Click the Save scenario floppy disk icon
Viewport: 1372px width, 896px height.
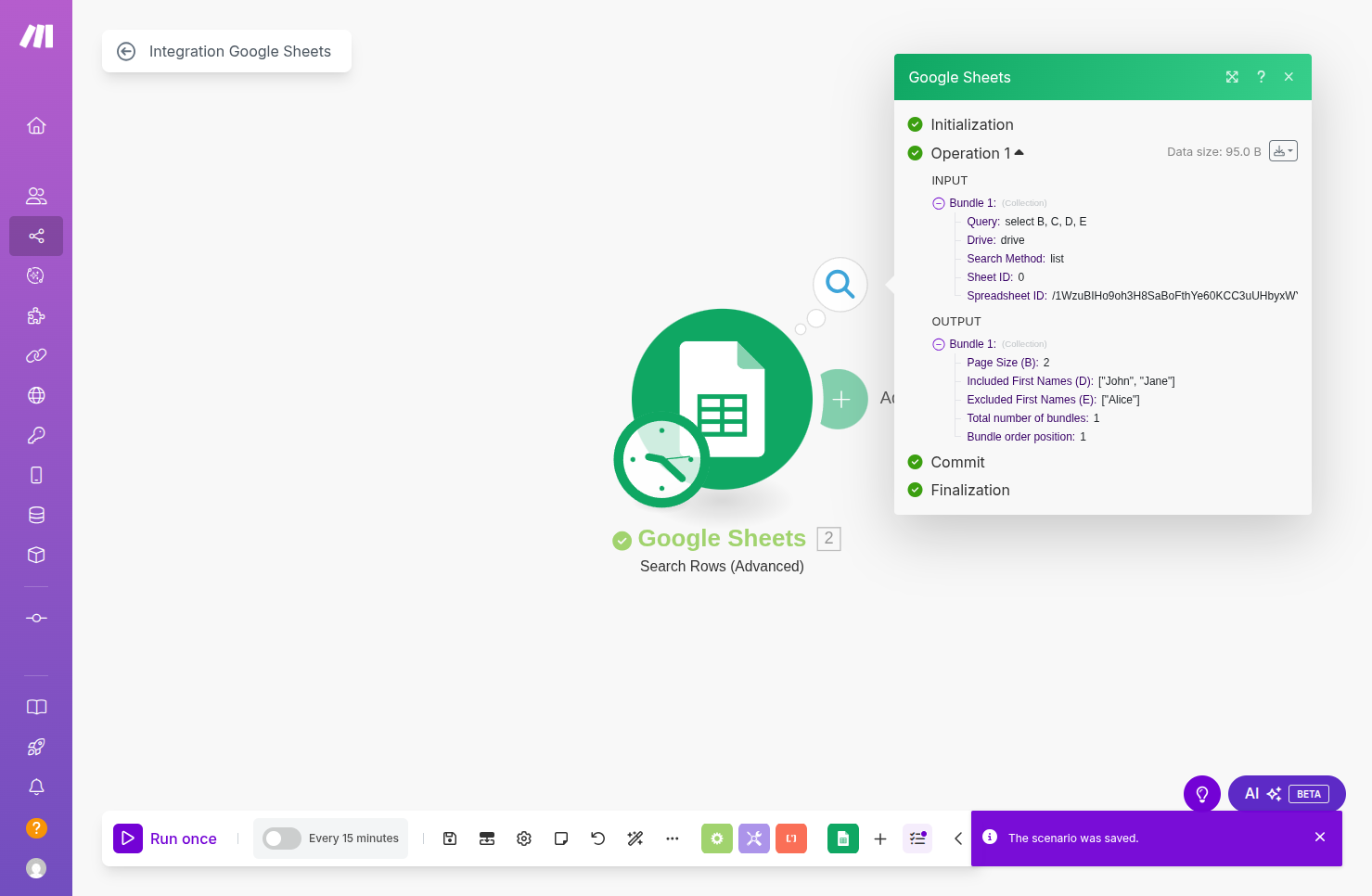(x=450, y=838)
